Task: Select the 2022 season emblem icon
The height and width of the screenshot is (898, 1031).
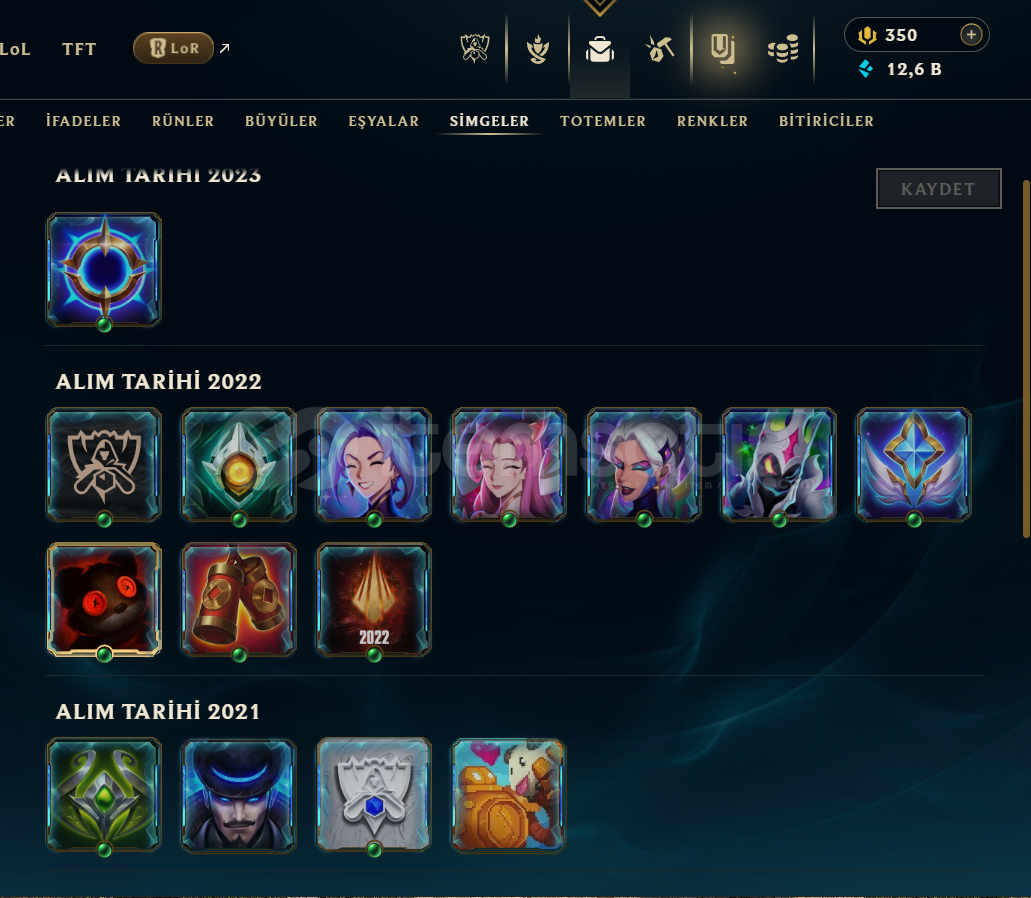Action: coord(374,599)
